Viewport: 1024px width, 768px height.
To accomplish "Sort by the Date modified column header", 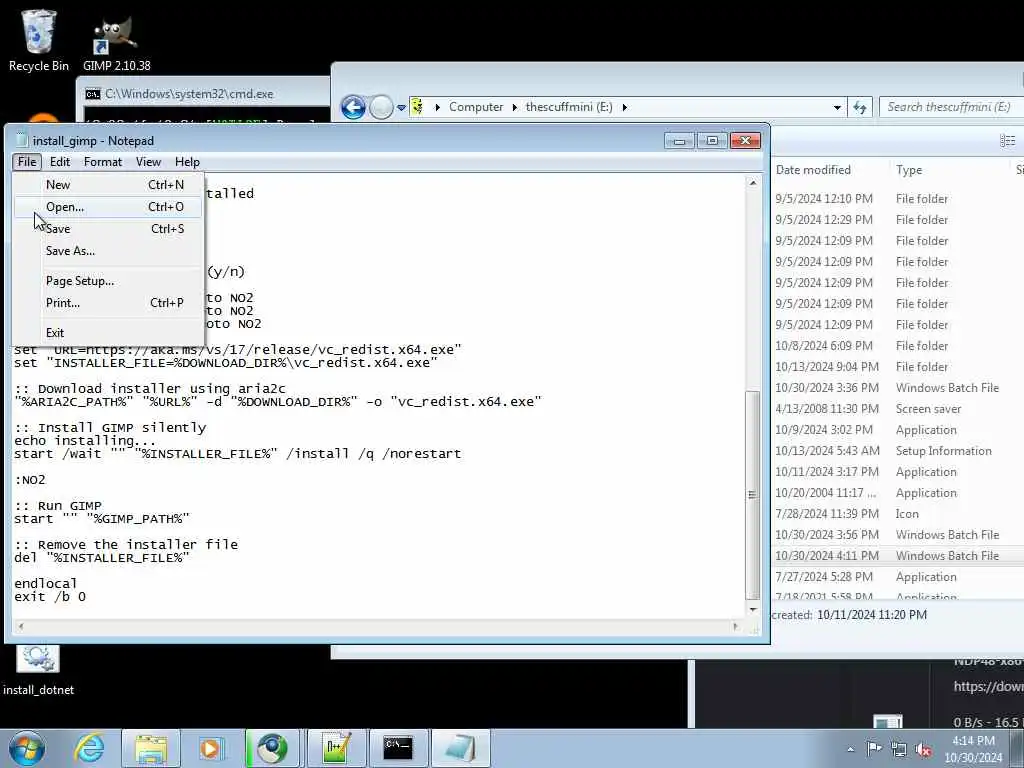I will [x=813, y=170].
